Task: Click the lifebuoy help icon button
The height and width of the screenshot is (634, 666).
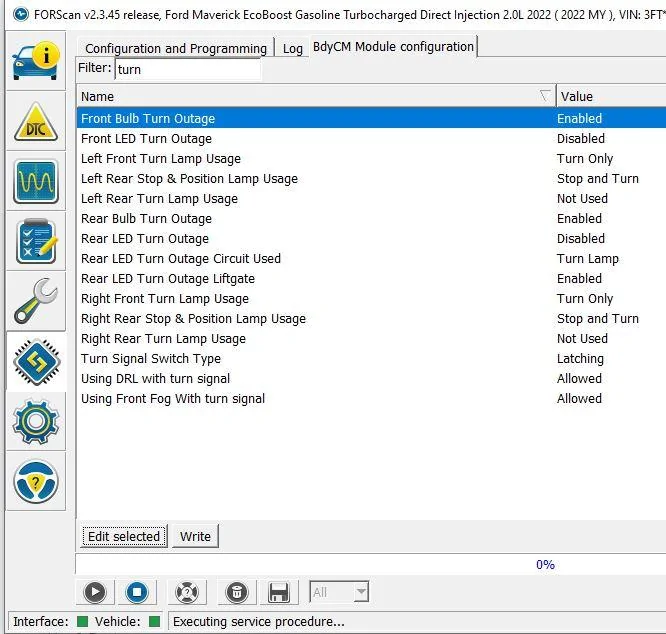Action: pos(187,592)
